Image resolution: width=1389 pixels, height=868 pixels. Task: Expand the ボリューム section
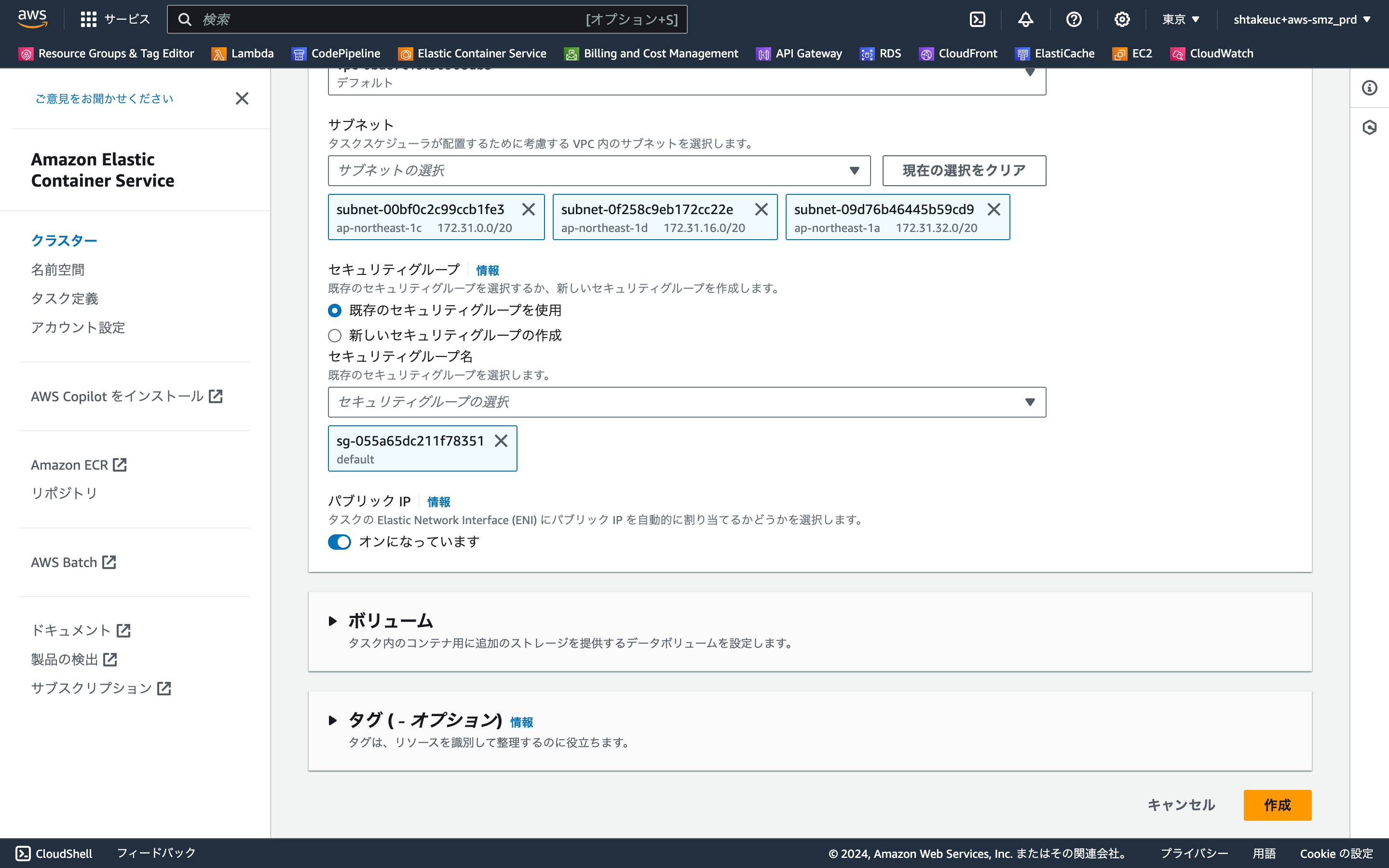click(332, 621)
